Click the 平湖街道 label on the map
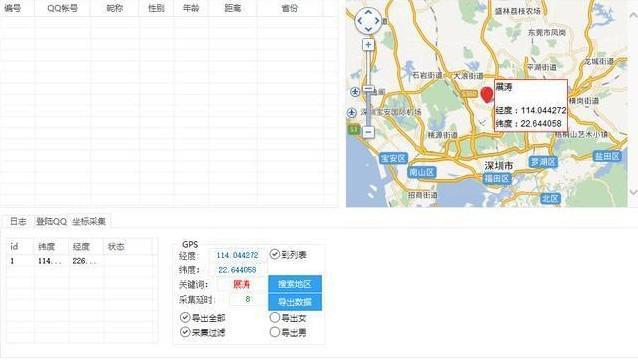The image size is (638, 364). coord(542,67)
